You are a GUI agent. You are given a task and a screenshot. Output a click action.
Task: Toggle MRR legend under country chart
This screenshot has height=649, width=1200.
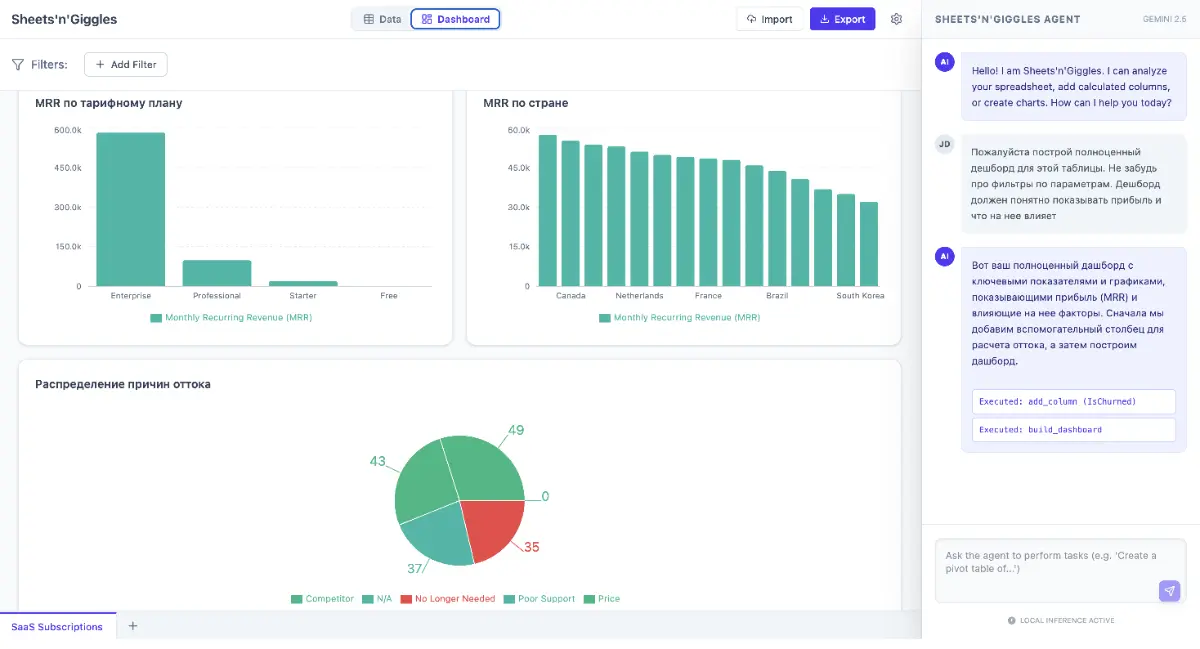679,318
